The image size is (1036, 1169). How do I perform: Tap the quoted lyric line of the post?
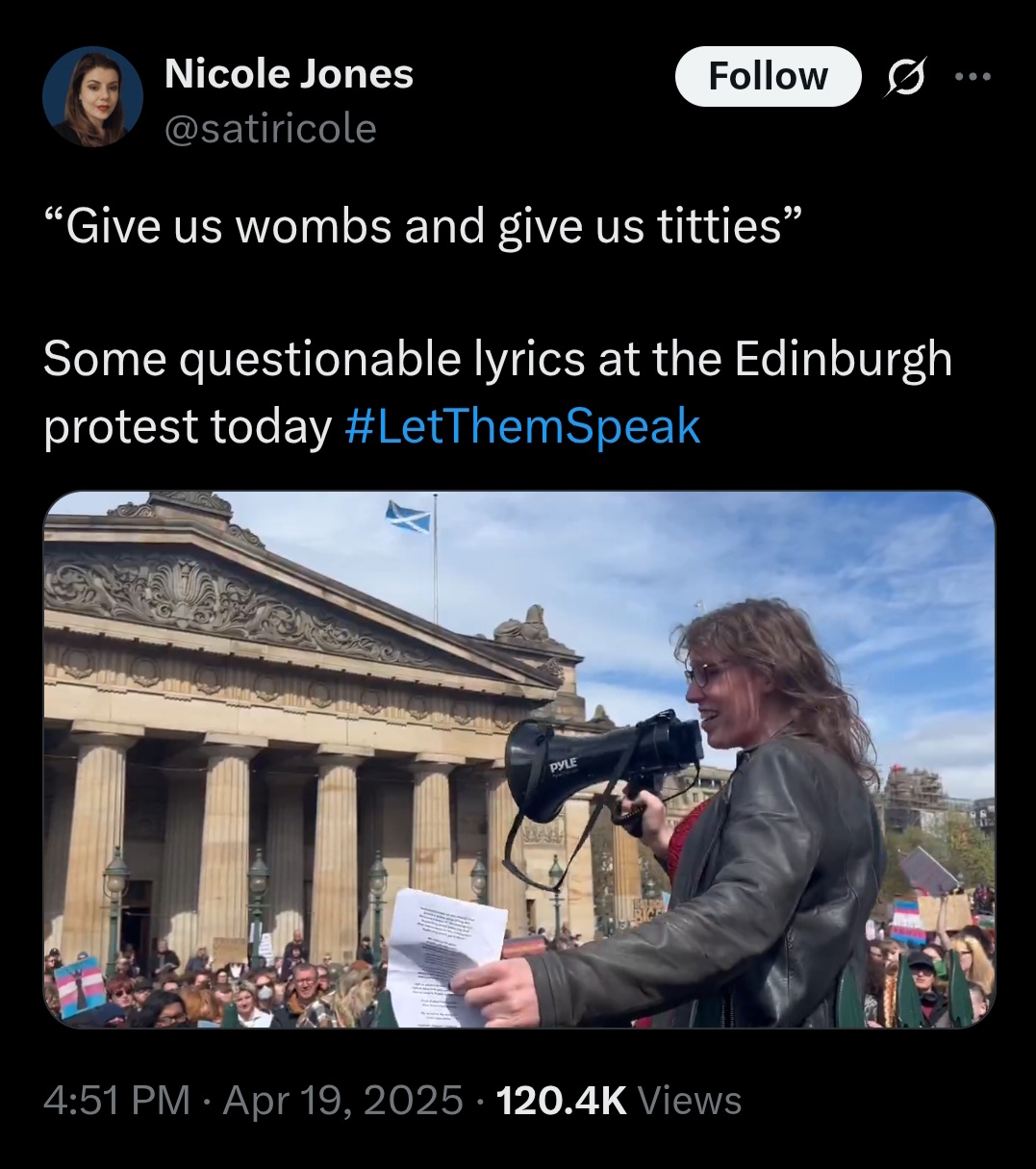422,226
